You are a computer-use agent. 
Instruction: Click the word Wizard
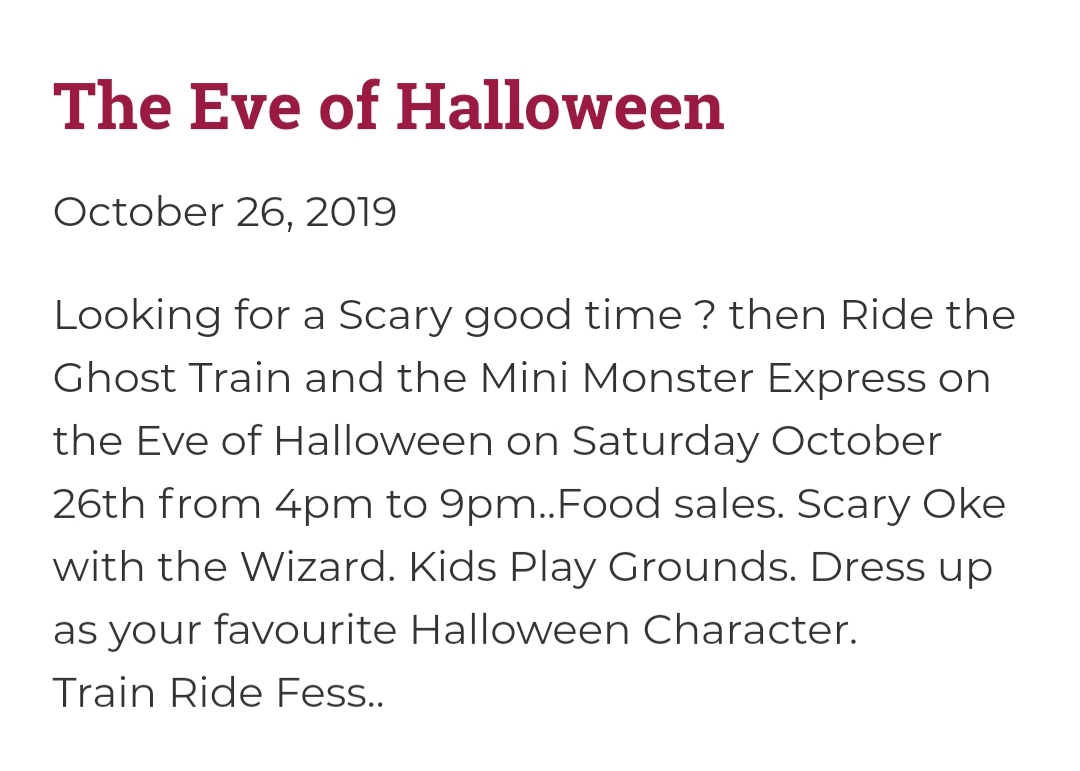click(317, 568)
